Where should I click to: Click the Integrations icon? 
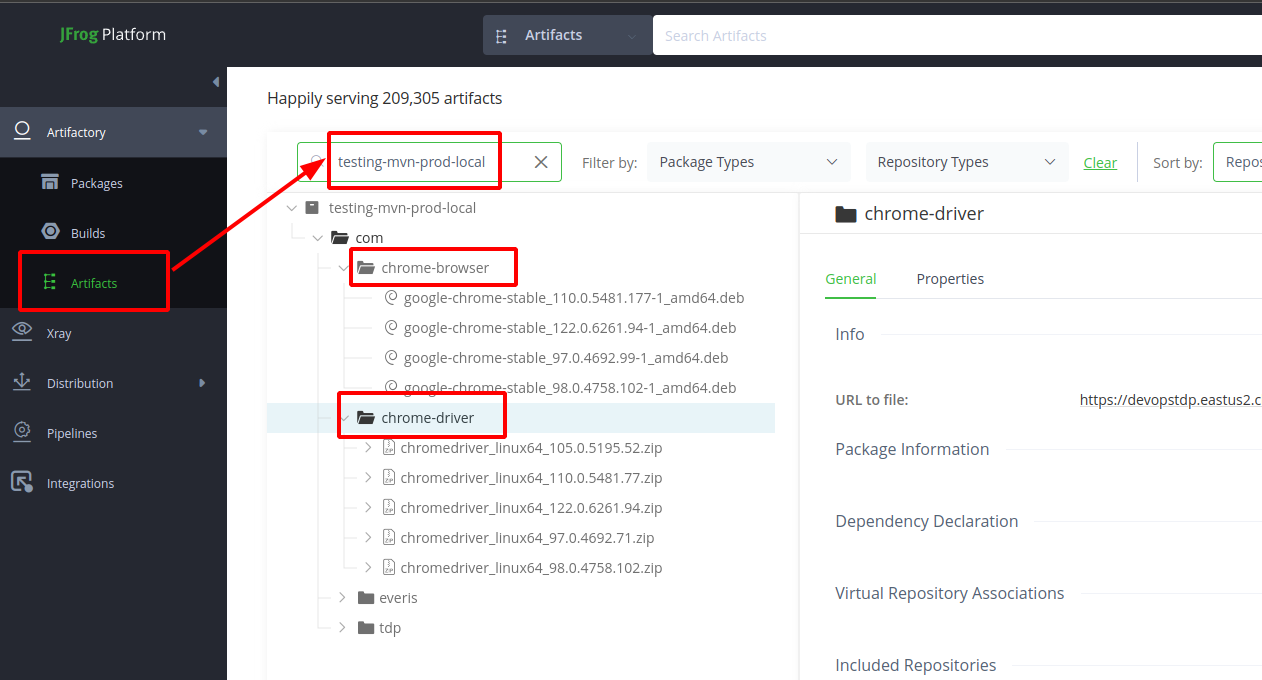[21, 482]
